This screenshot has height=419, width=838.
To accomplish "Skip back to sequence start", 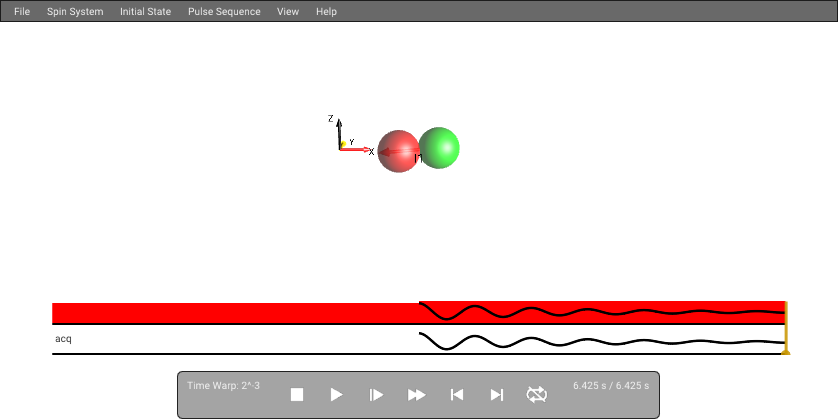I will coord(456,394).
